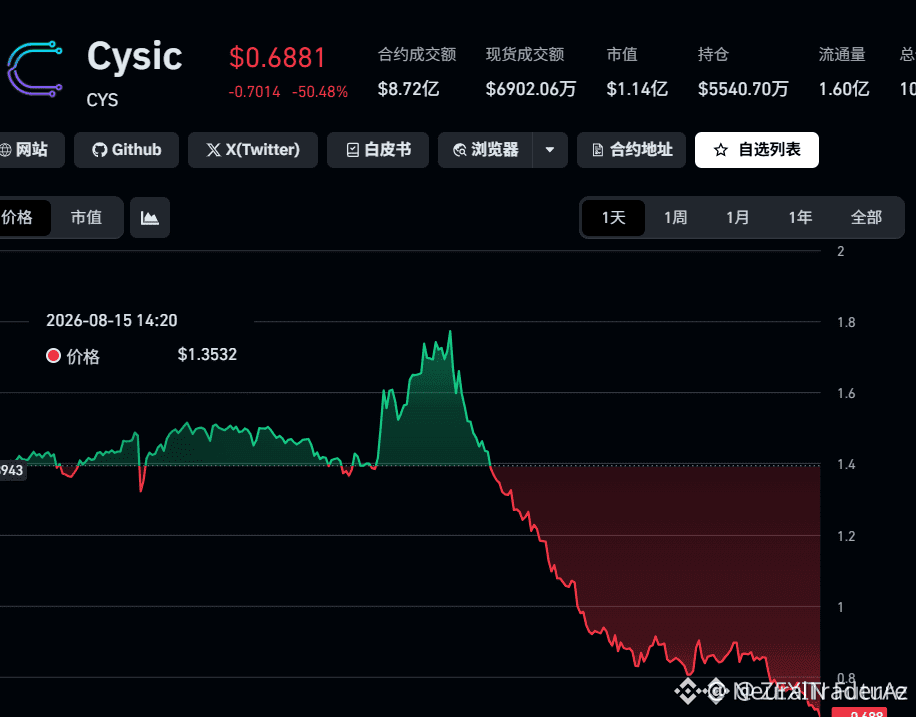Screen dimensions: 916x717
Task: Click the chart peak near 1.8
Action: pyautogui.click(x=450, y=332)
